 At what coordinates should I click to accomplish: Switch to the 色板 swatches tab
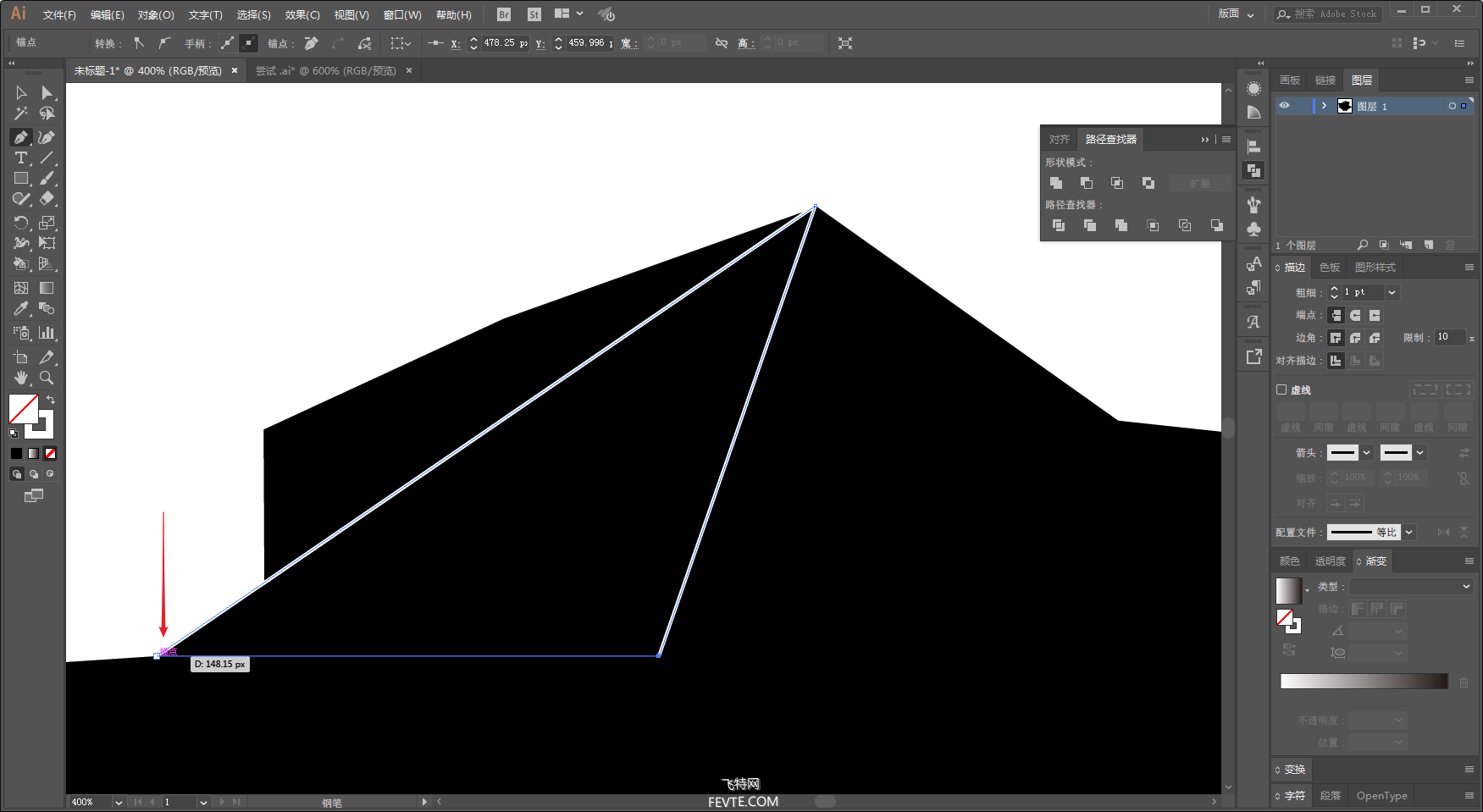click(x=1330, y=268)
